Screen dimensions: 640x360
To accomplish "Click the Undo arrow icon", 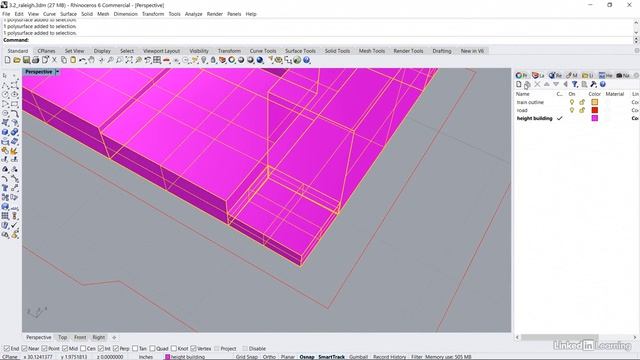I will pyautogui.click(x=82, y=60).
